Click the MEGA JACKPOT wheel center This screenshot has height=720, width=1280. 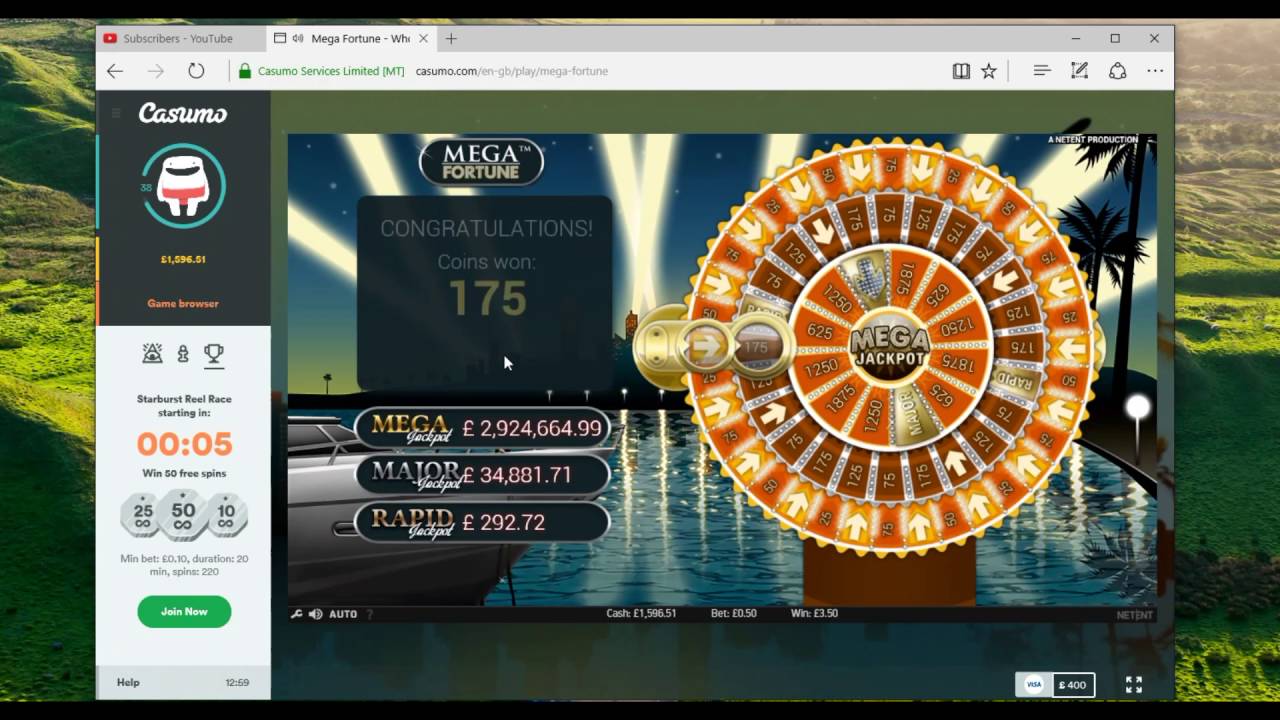coord(889,346)
